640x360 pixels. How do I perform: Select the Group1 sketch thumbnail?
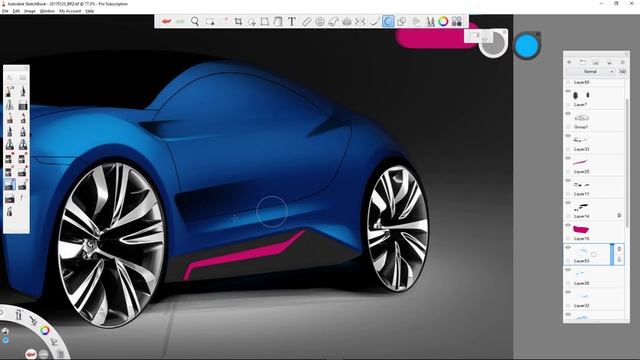click(581, 118)
